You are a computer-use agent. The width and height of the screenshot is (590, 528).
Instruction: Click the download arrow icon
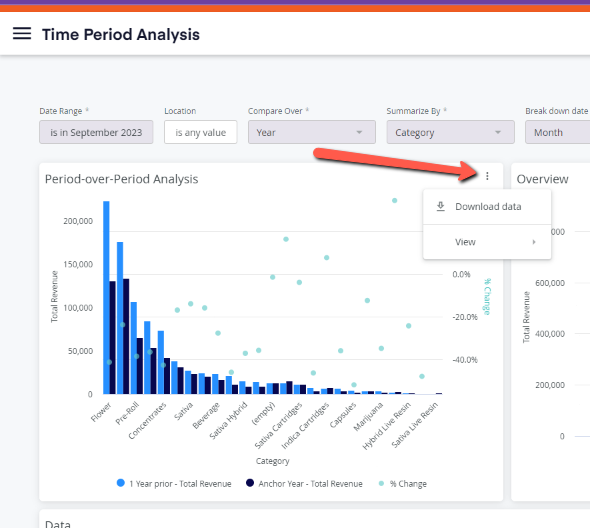pyautogui.click(x=440, y=206)
